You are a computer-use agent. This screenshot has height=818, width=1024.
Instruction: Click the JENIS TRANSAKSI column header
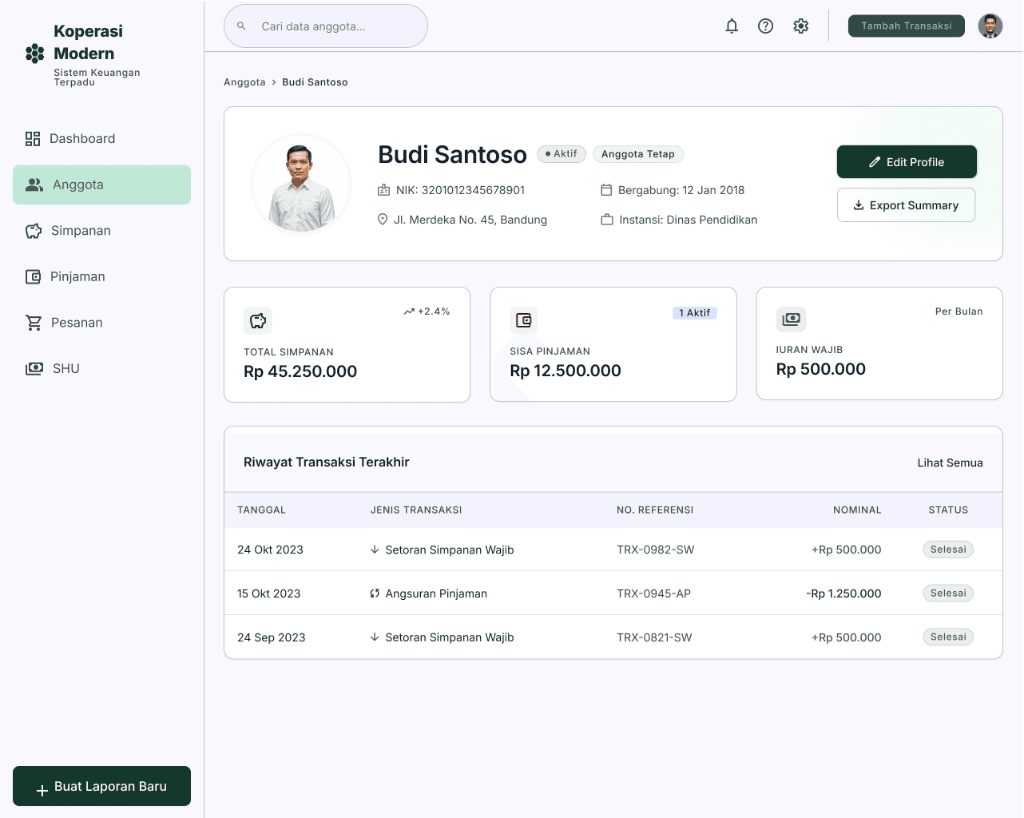[416, 510]
